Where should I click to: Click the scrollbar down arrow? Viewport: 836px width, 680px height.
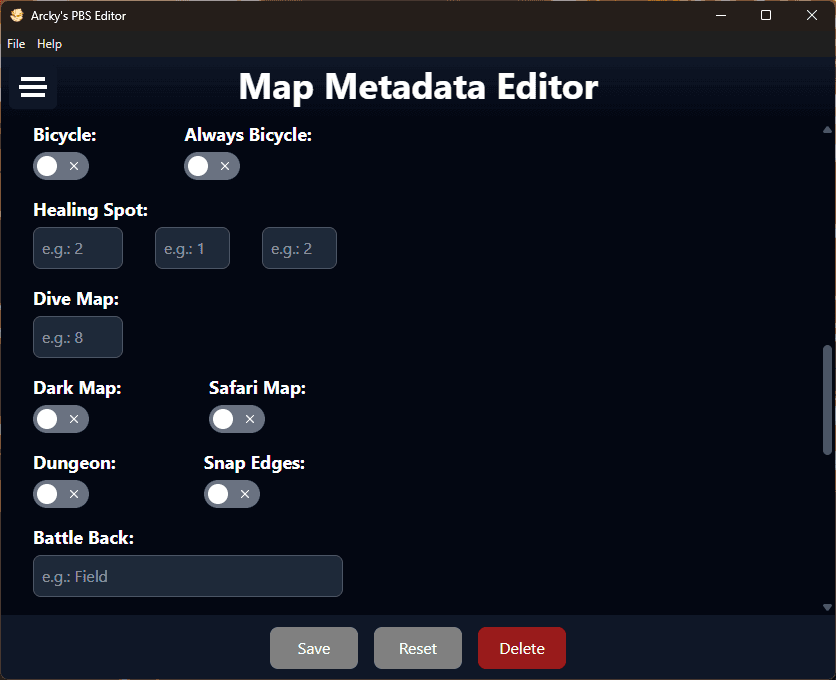click(827, 607)
